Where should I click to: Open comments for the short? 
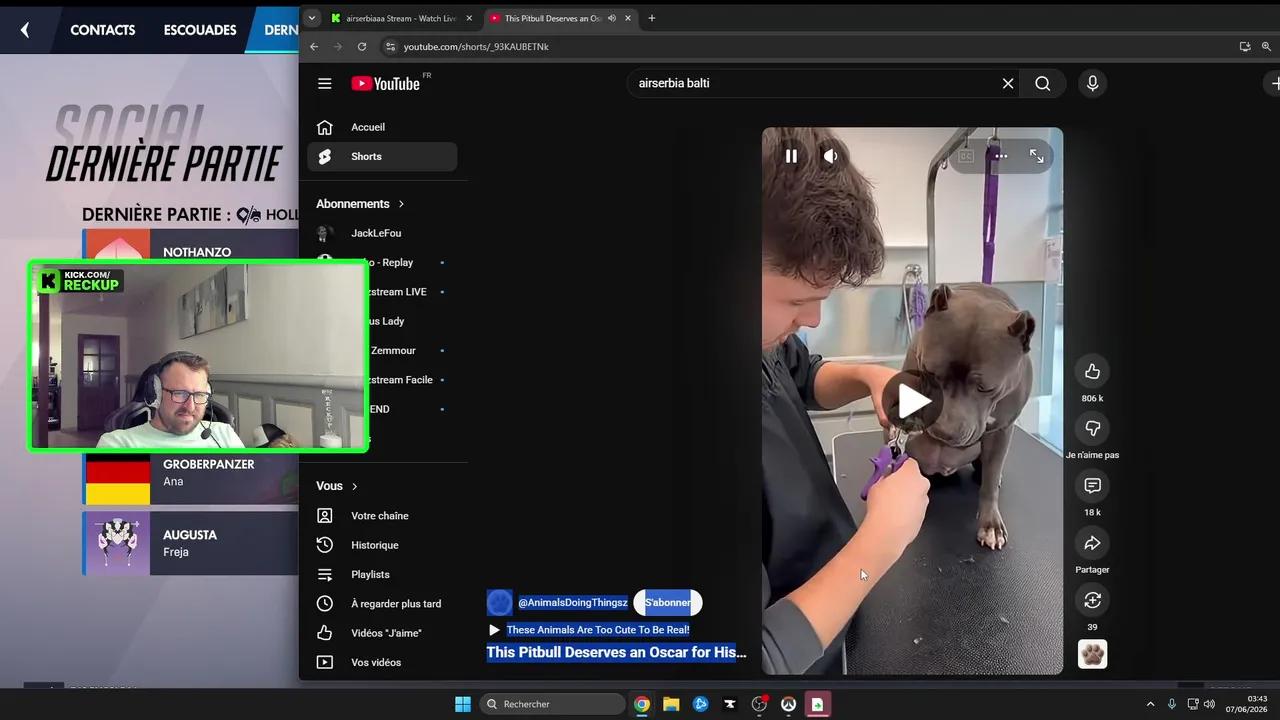click(1092, 486)
